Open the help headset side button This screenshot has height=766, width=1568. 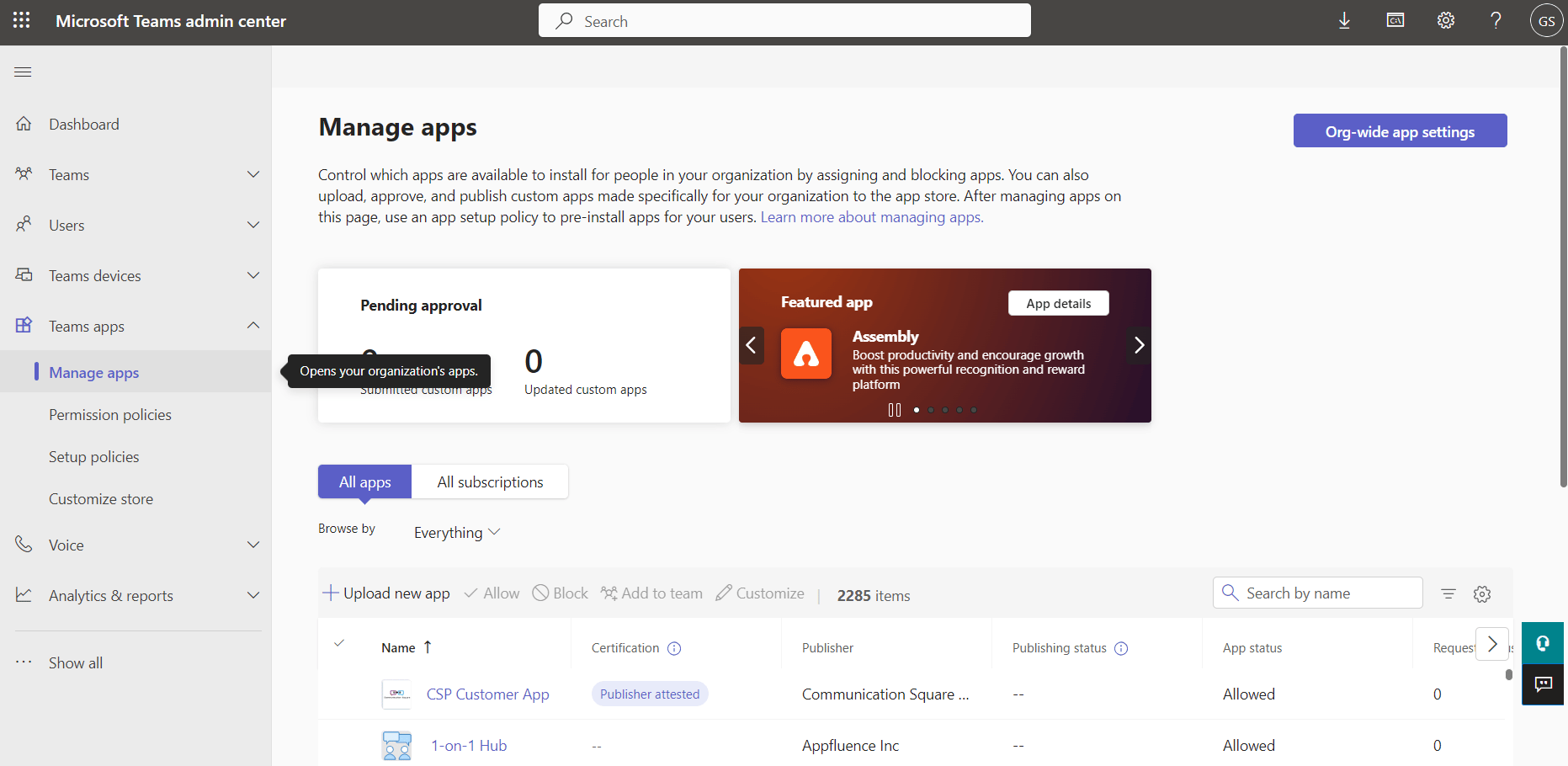pos(1543,643)
